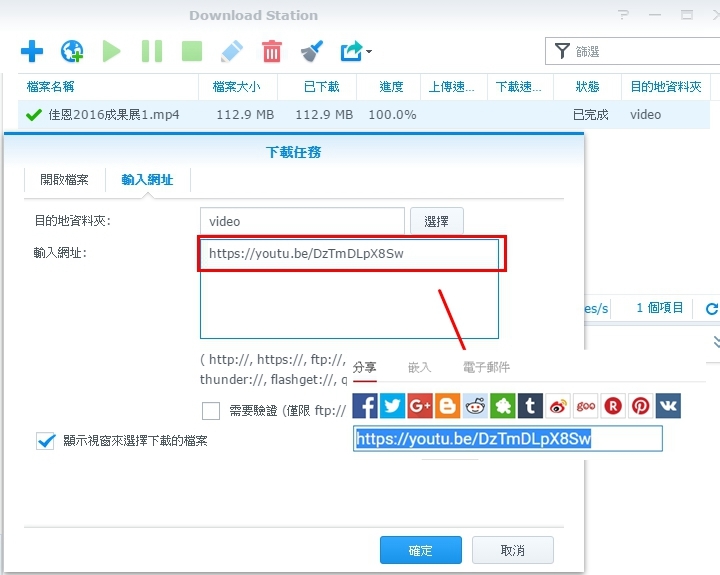Click the highlighted YouTube share link field

tap(507, 439)
